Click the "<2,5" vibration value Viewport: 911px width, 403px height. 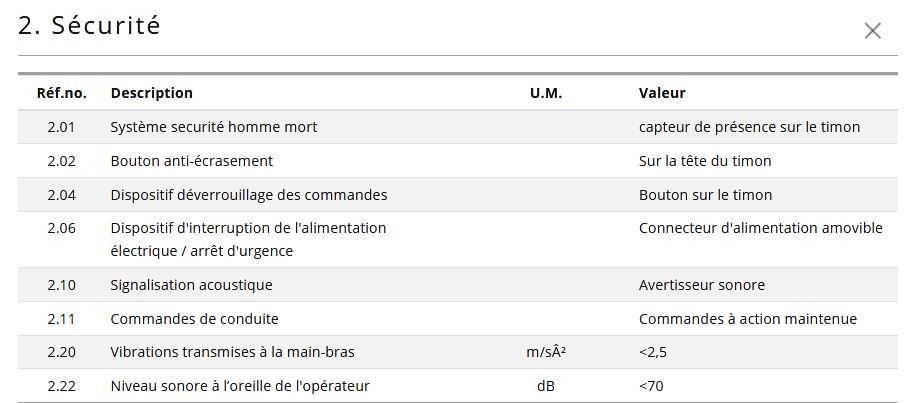(652, 352)
